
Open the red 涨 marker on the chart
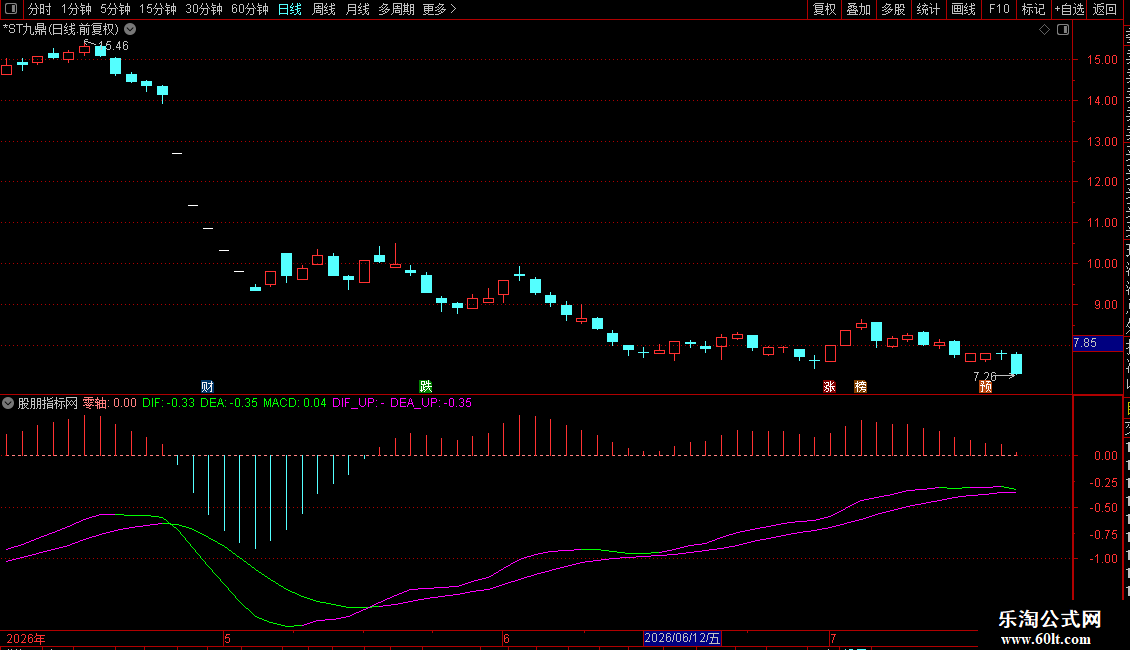click(829, 387)
